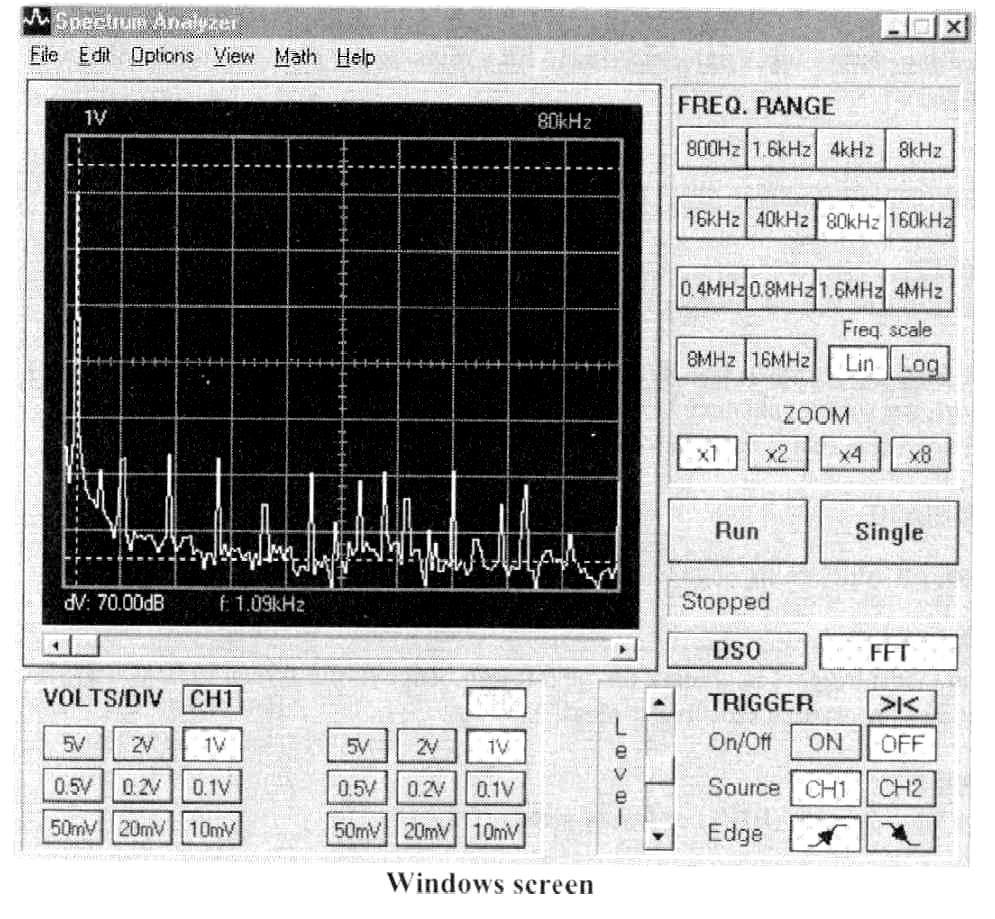Open the Options menu
Viewport: 995px width, 919px height.
162,57
